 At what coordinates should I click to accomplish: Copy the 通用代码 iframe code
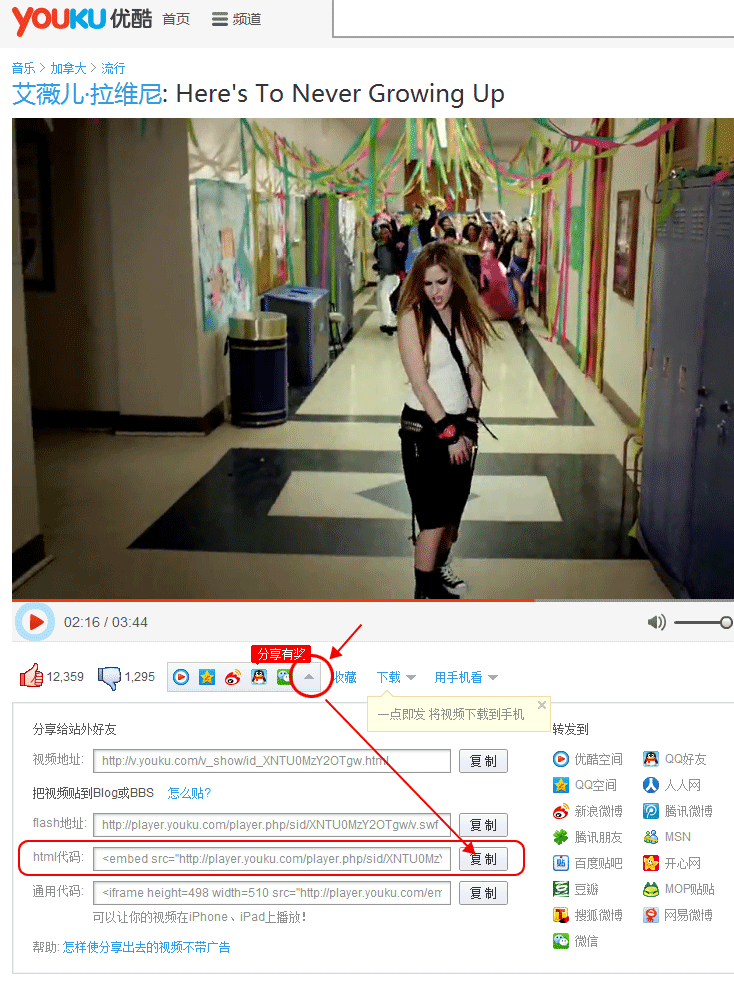pos(483,893)
